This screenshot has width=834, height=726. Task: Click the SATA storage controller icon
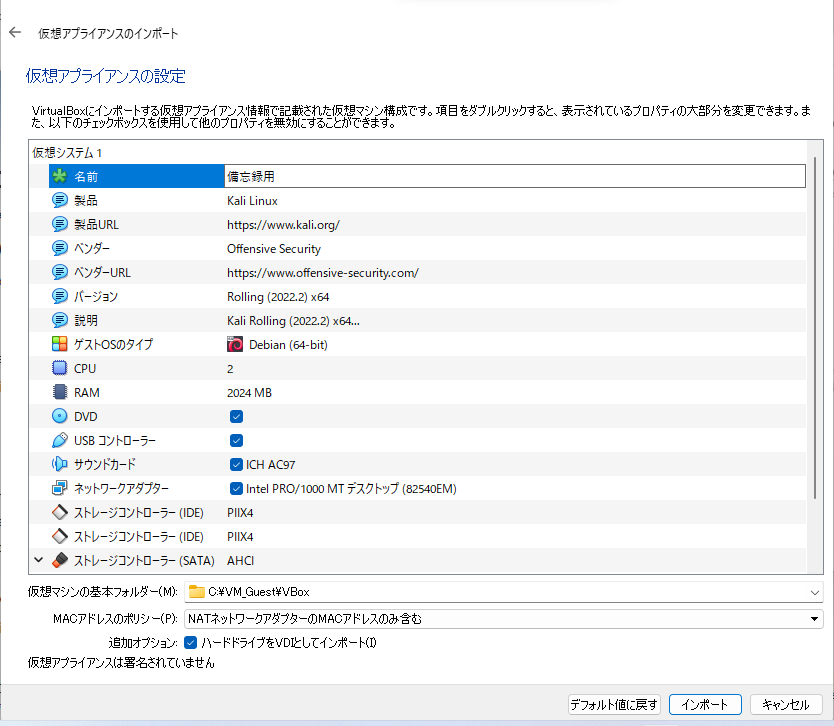[60, 560]
